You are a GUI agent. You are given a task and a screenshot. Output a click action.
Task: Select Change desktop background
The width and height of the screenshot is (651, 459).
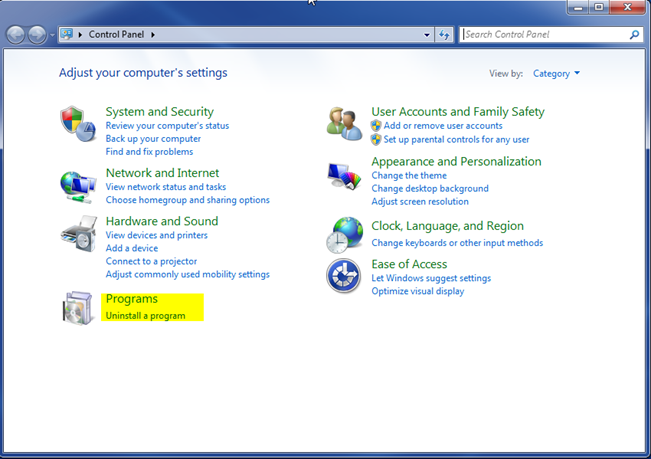[x=430, y=189]
